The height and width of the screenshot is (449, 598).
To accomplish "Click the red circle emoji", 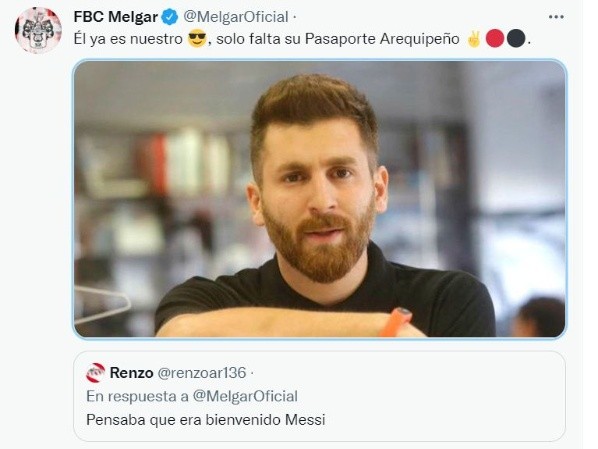I will (x=495, y=39).
